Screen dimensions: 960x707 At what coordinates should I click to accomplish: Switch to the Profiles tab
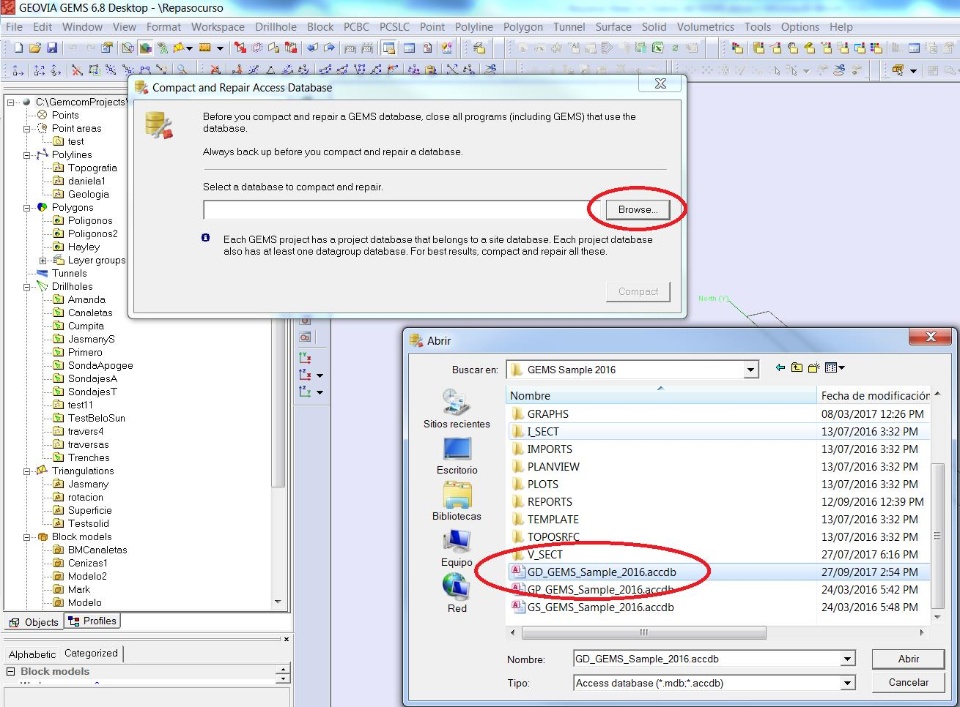click(92, 621)
